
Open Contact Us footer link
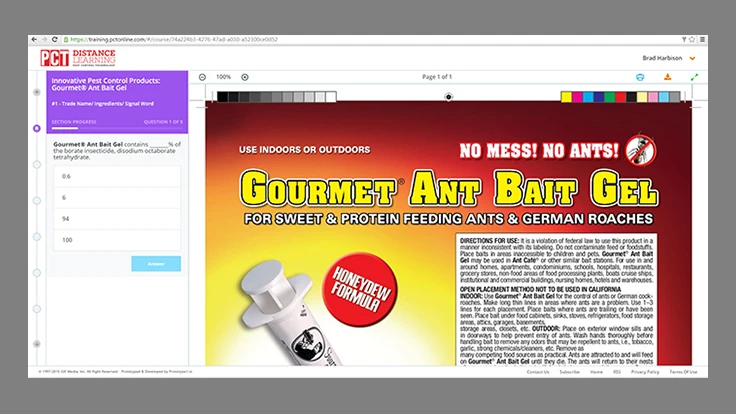click(x=538, y=371)
